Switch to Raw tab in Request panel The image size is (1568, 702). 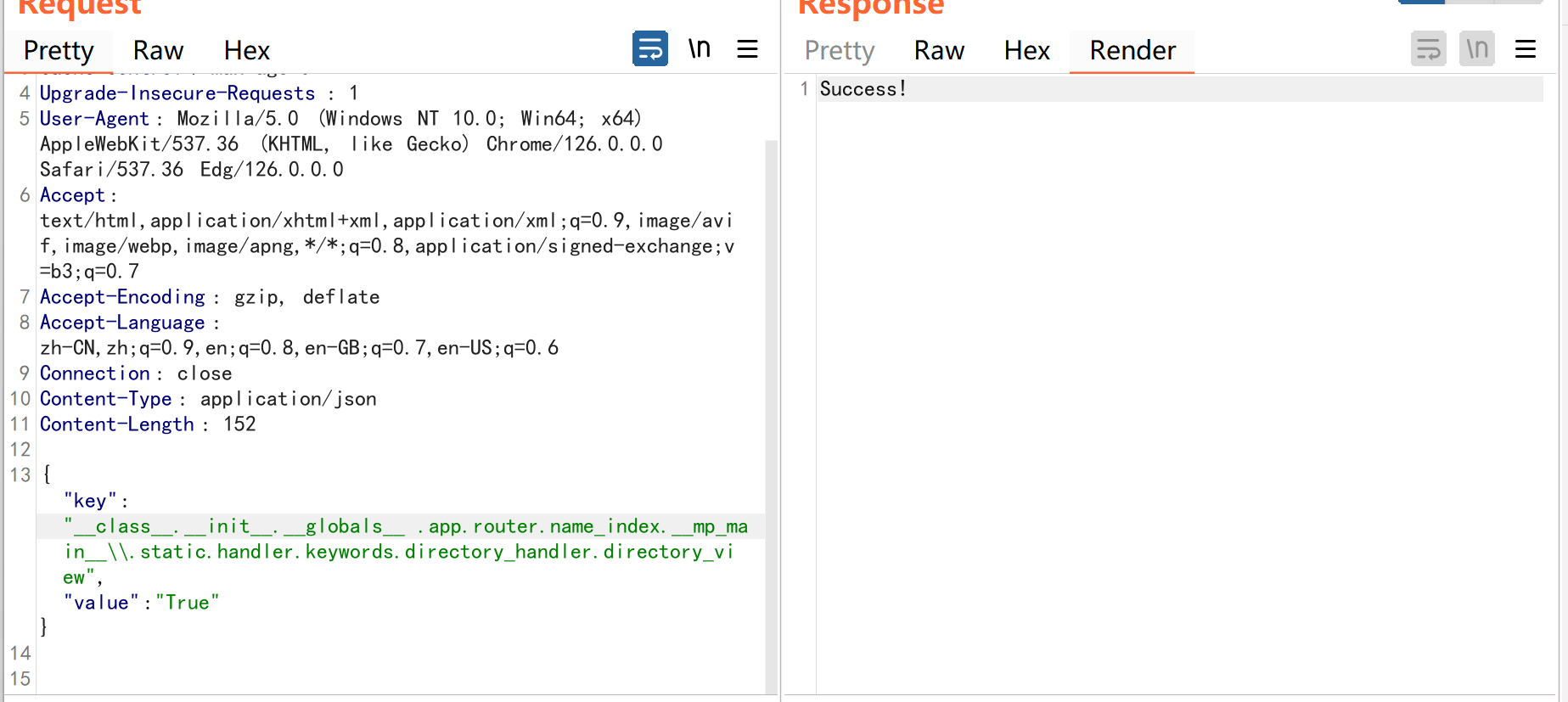click(158, 51)
